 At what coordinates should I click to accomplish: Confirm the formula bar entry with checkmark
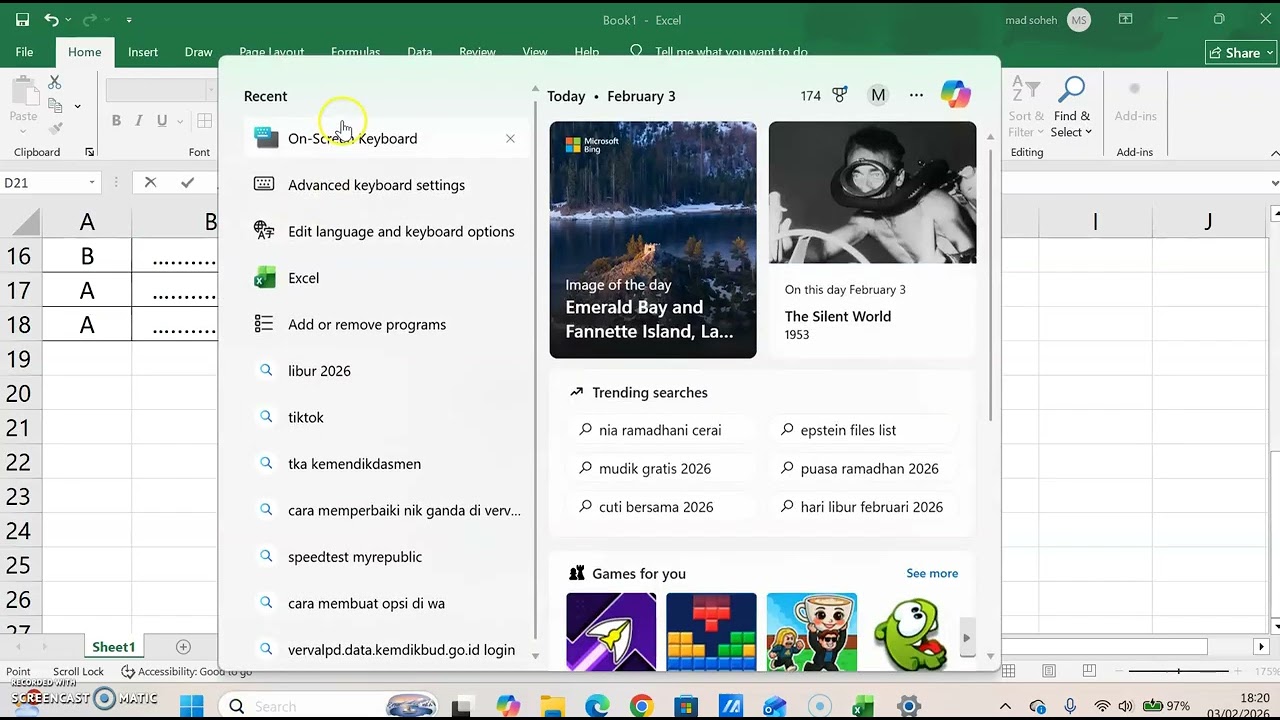click(x=187, y=182)
